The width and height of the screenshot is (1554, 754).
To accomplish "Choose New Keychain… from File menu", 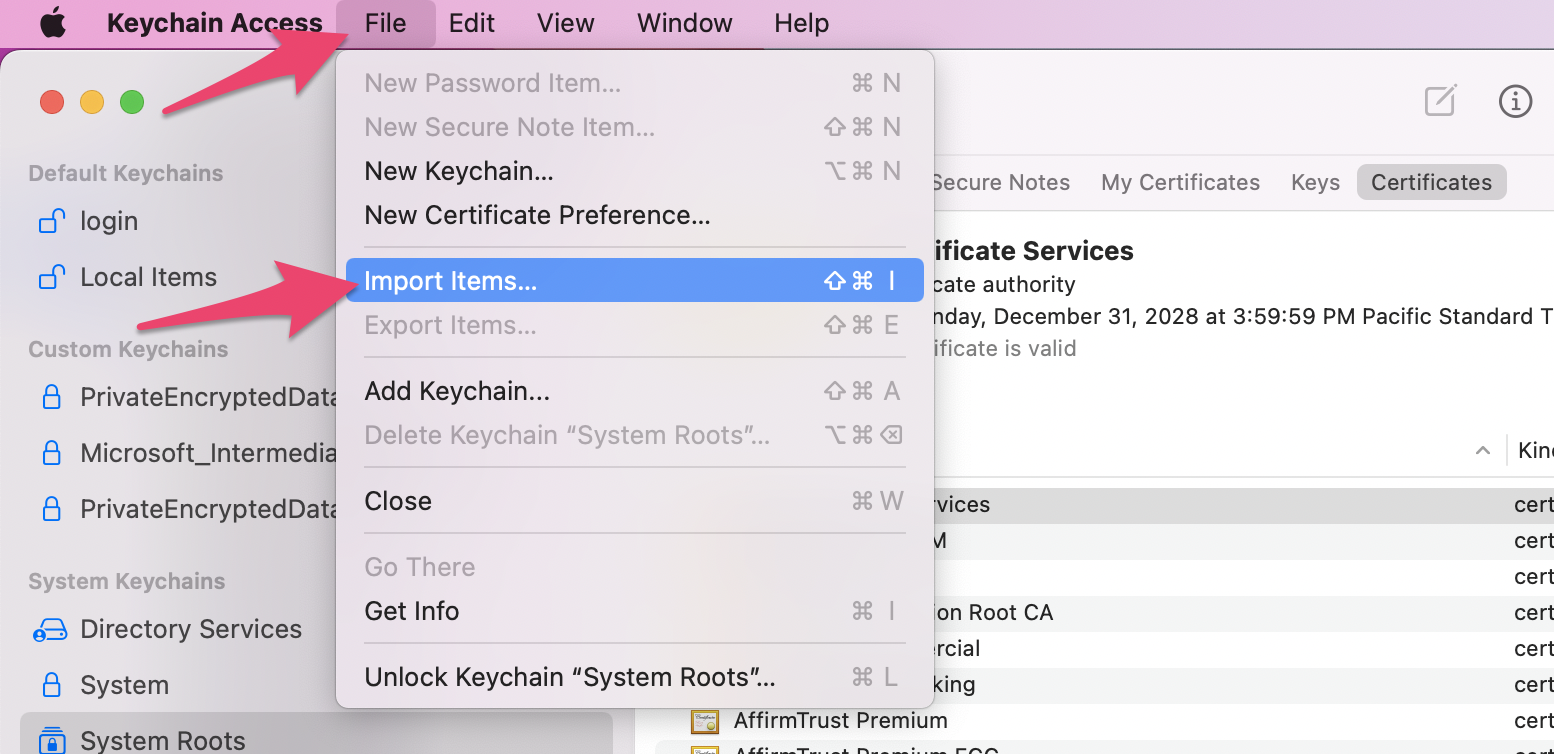I will point(634,171).
